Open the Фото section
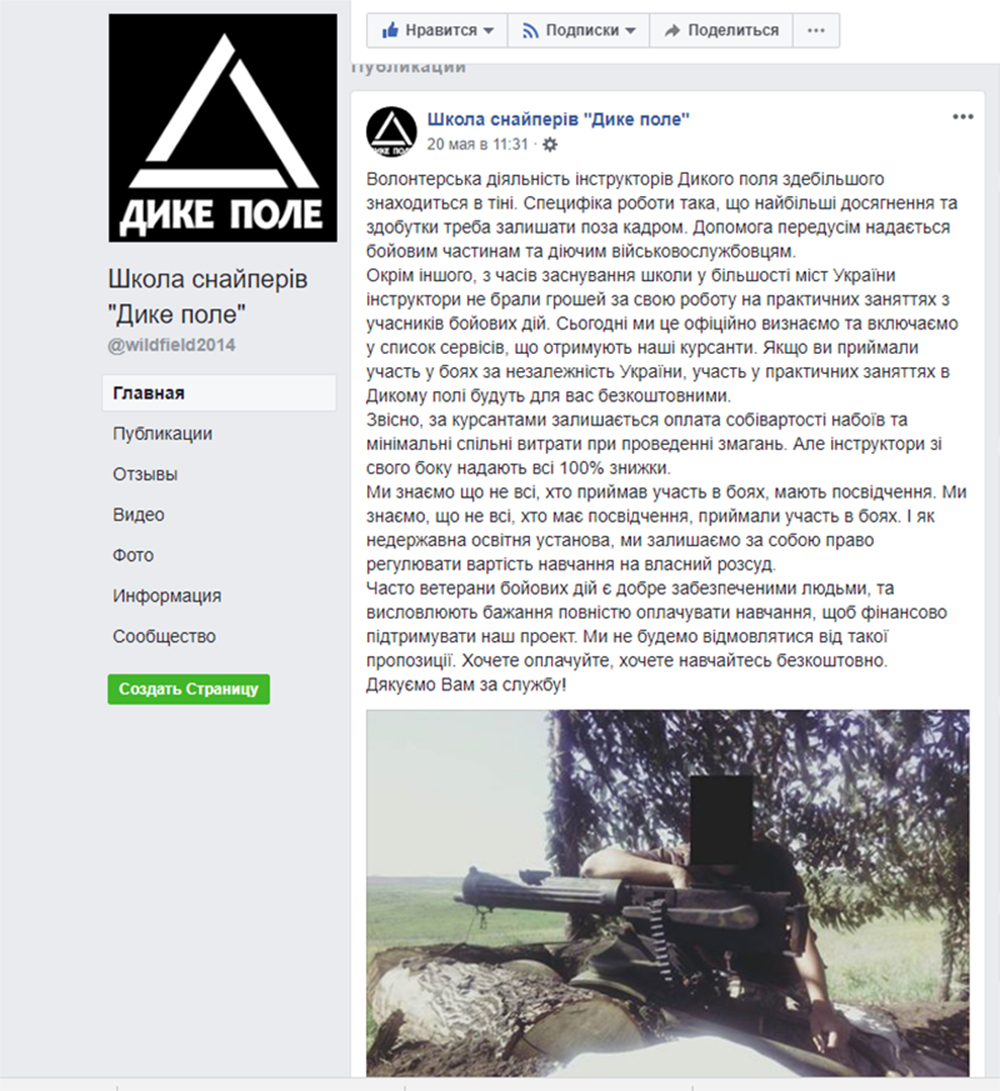 click(x=133, y=555)
